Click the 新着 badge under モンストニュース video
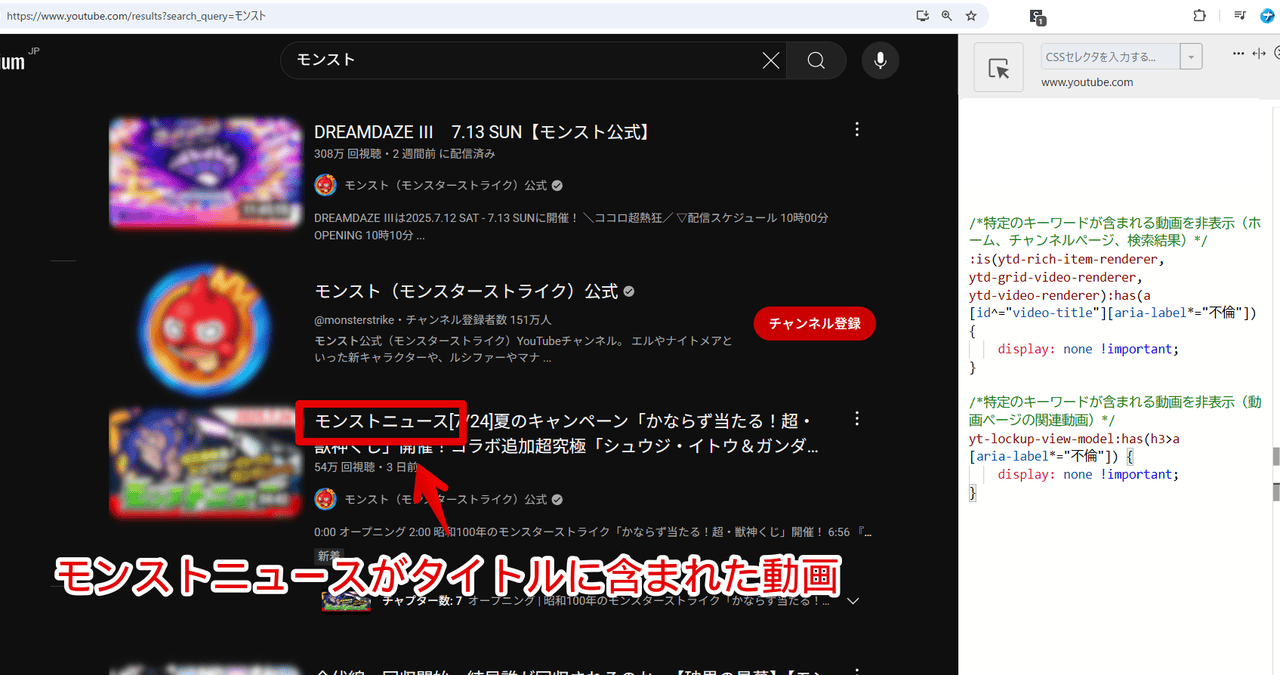Image resolution: width=1280 pixels, height=675 pixels. [329, 556]
